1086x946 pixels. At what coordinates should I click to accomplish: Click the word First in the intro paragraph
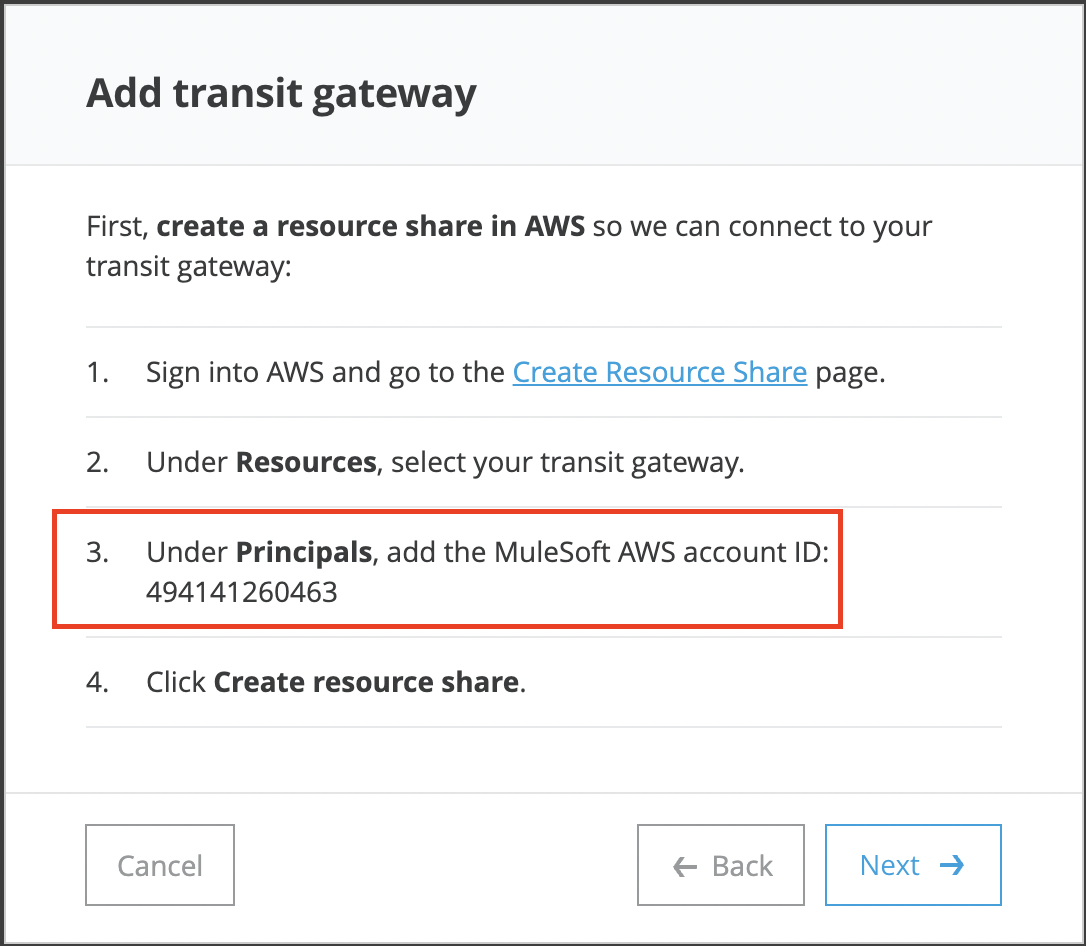click(116, 226)
